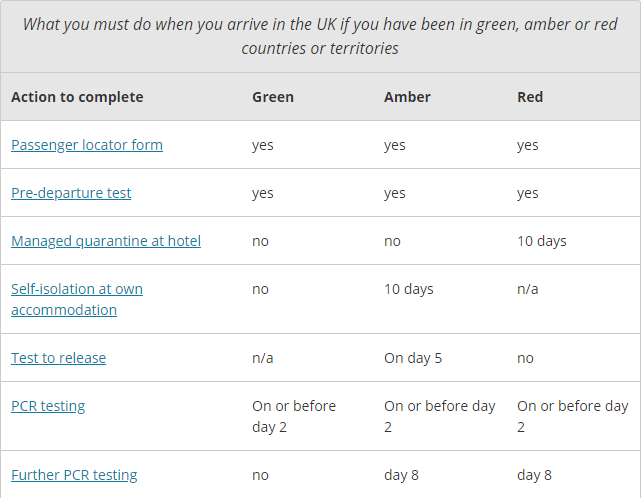The height and width of the screenshot is (498, 641).
Task: Click 10 days in Self-isolation row
Action: pos(409,289)
